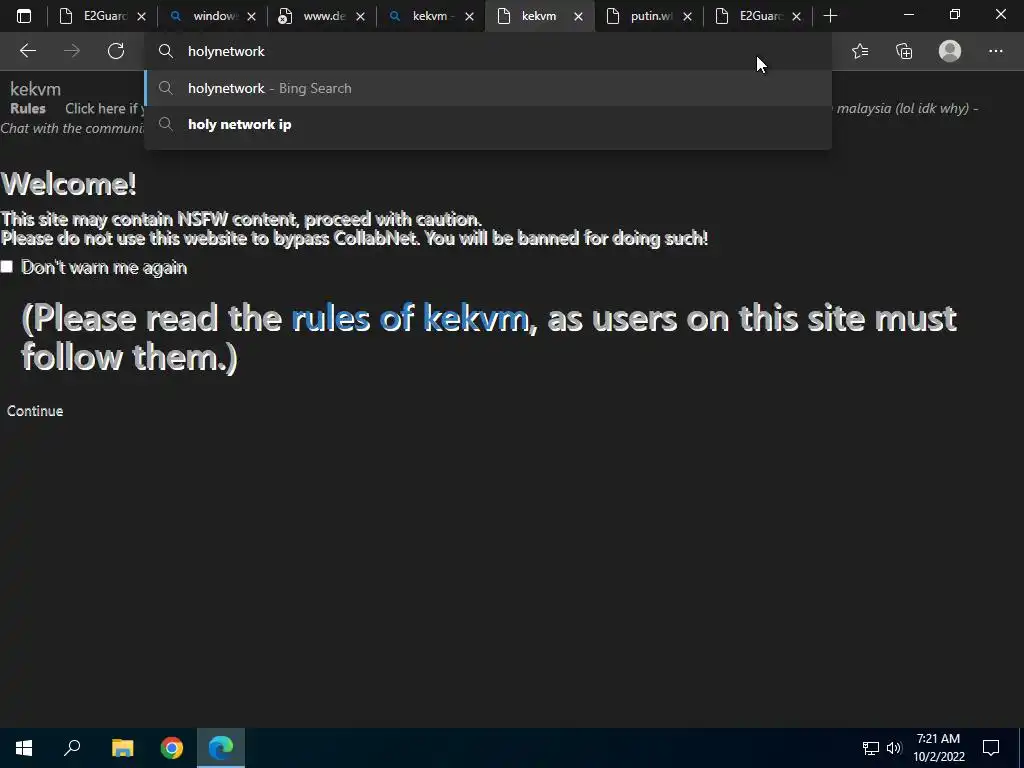Click the kekvm site title
The image size is (1024, 768).
tap(35, 89)
